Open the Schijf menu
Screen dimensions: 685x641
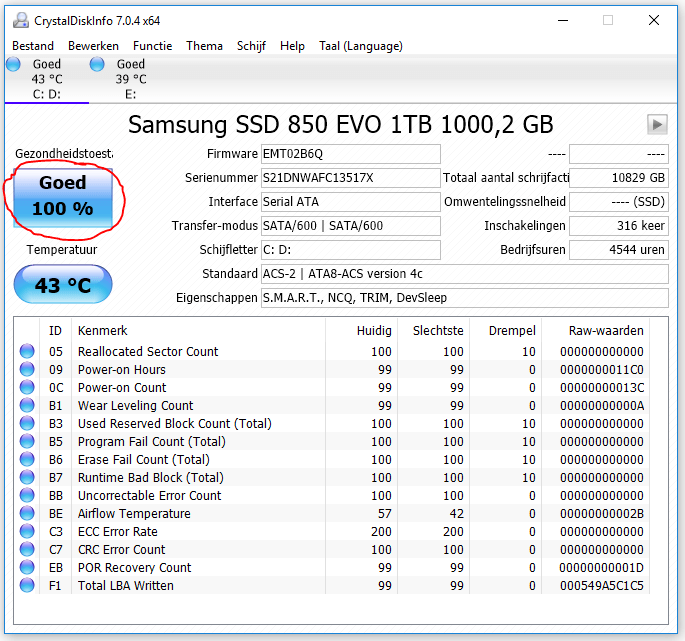coord(251,46)
